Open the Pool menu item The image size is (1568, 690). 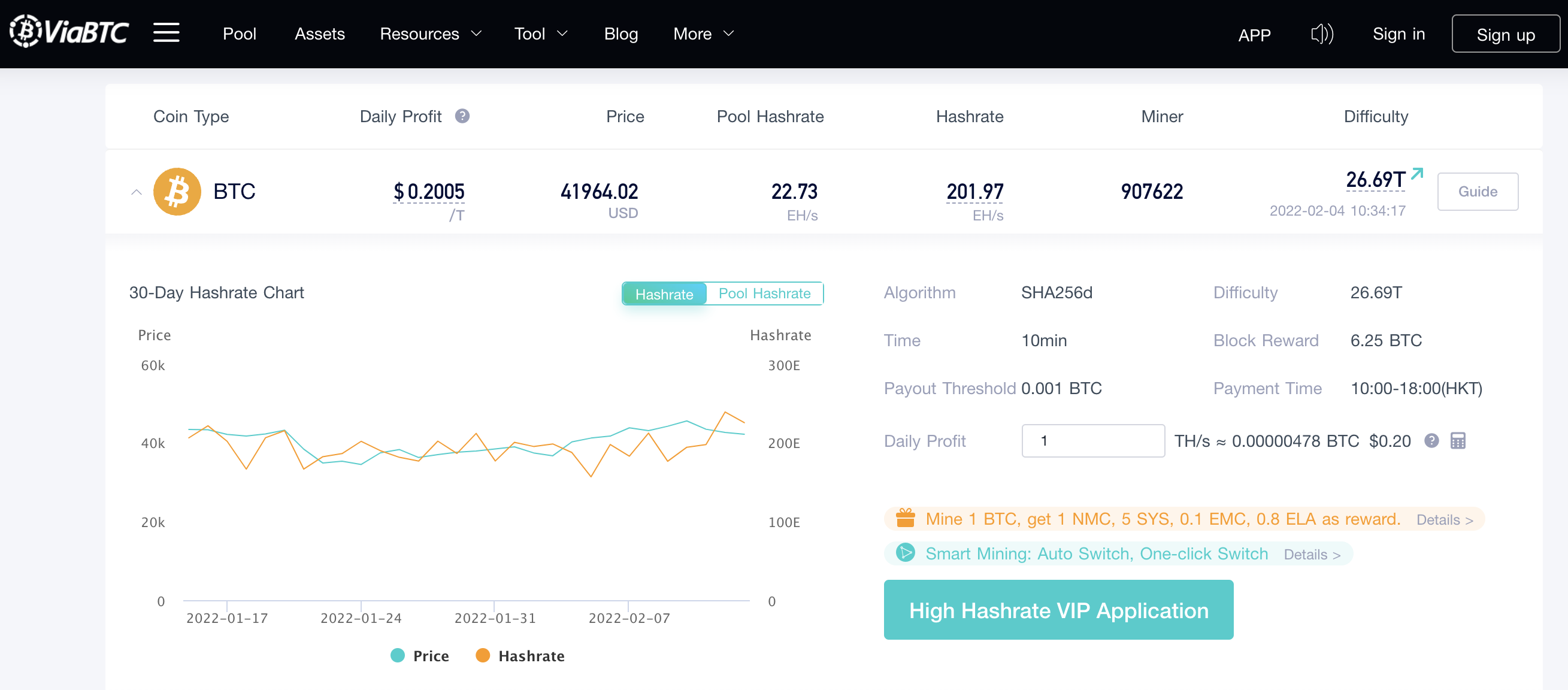click(x=239, y=34)
